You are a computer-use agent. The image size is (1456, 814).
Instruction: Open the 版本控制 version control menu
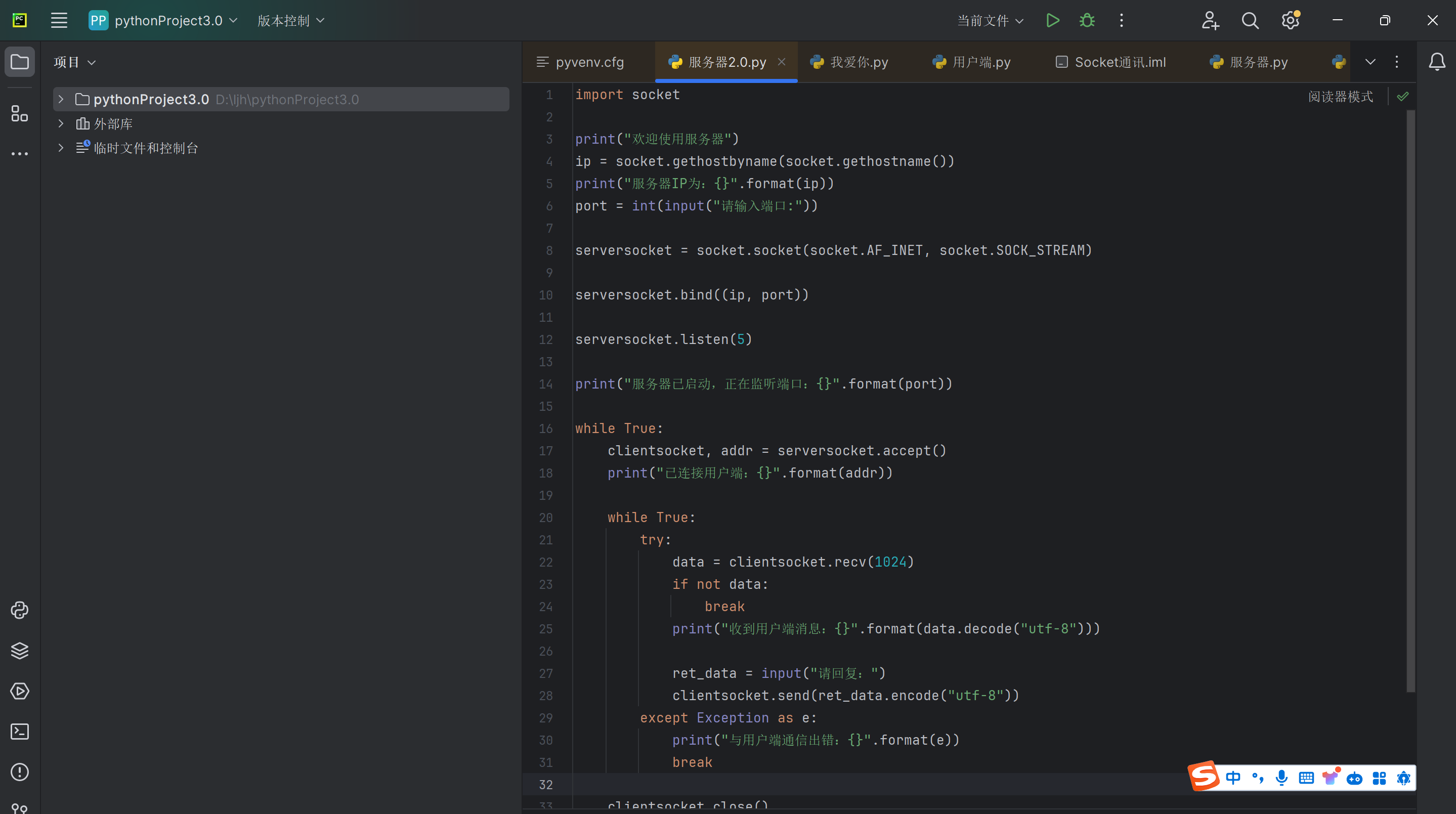(x=290, y=21)
